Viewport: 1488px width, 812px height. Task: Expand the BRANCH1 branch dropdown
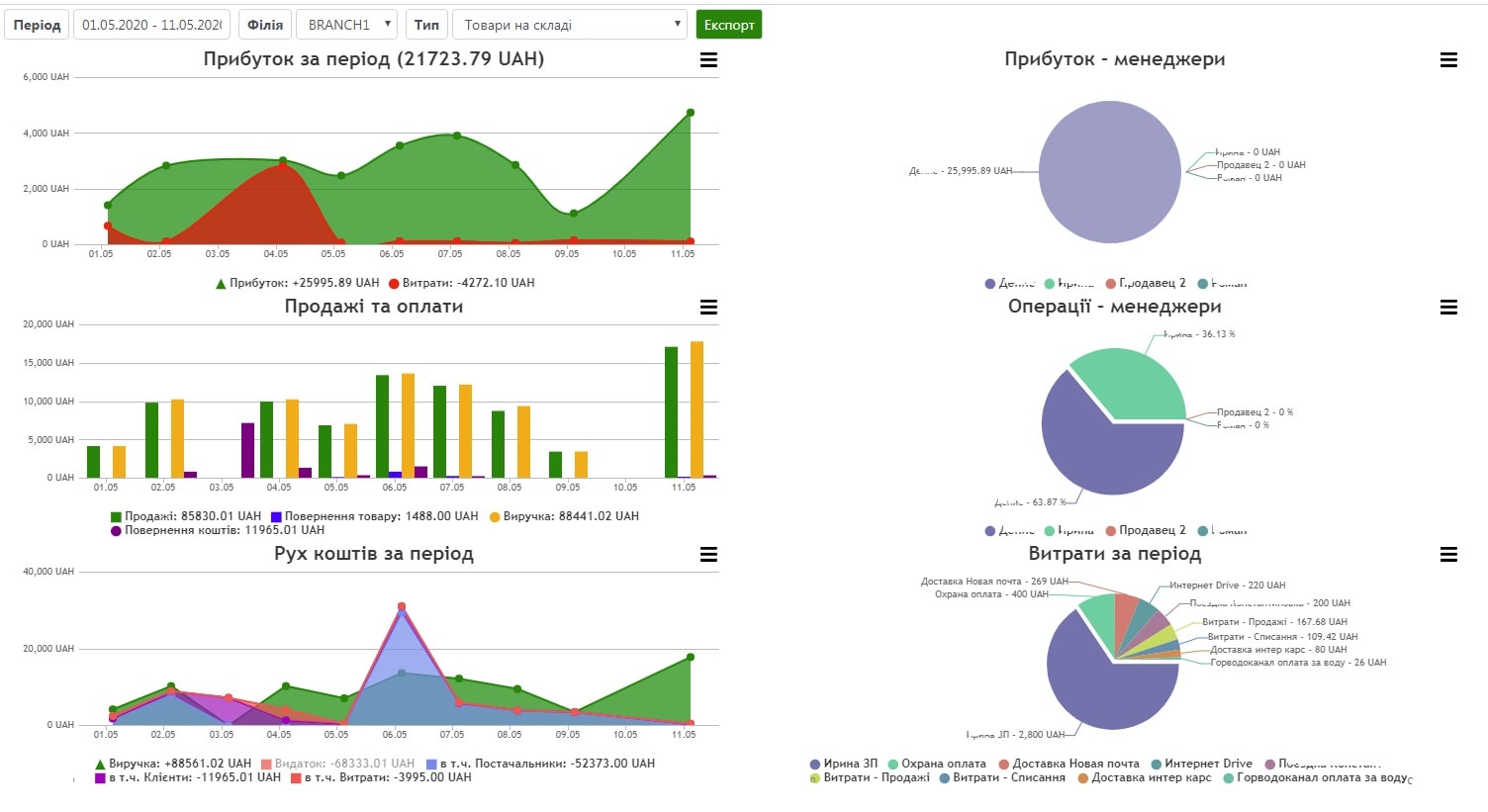pos(347,25)
